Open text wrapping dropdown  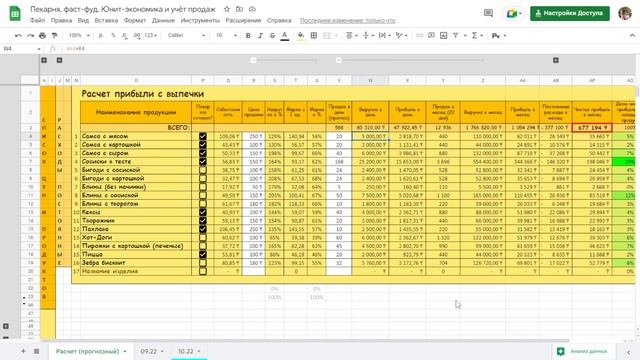(384, 36)
